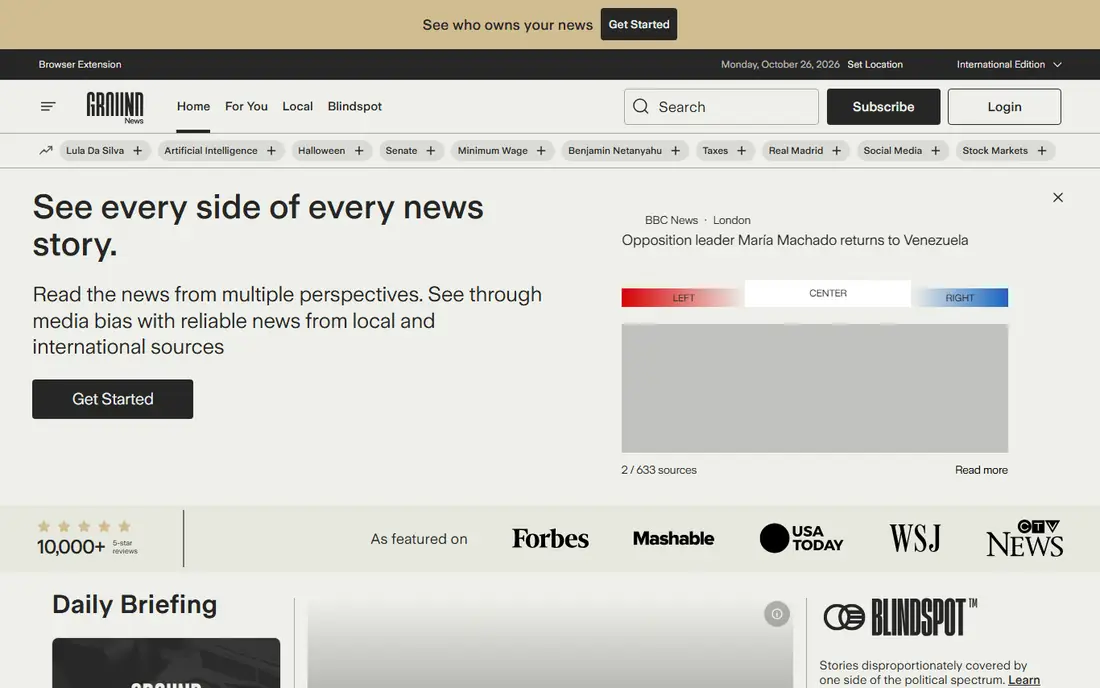Select the Center bias tab

828,293
